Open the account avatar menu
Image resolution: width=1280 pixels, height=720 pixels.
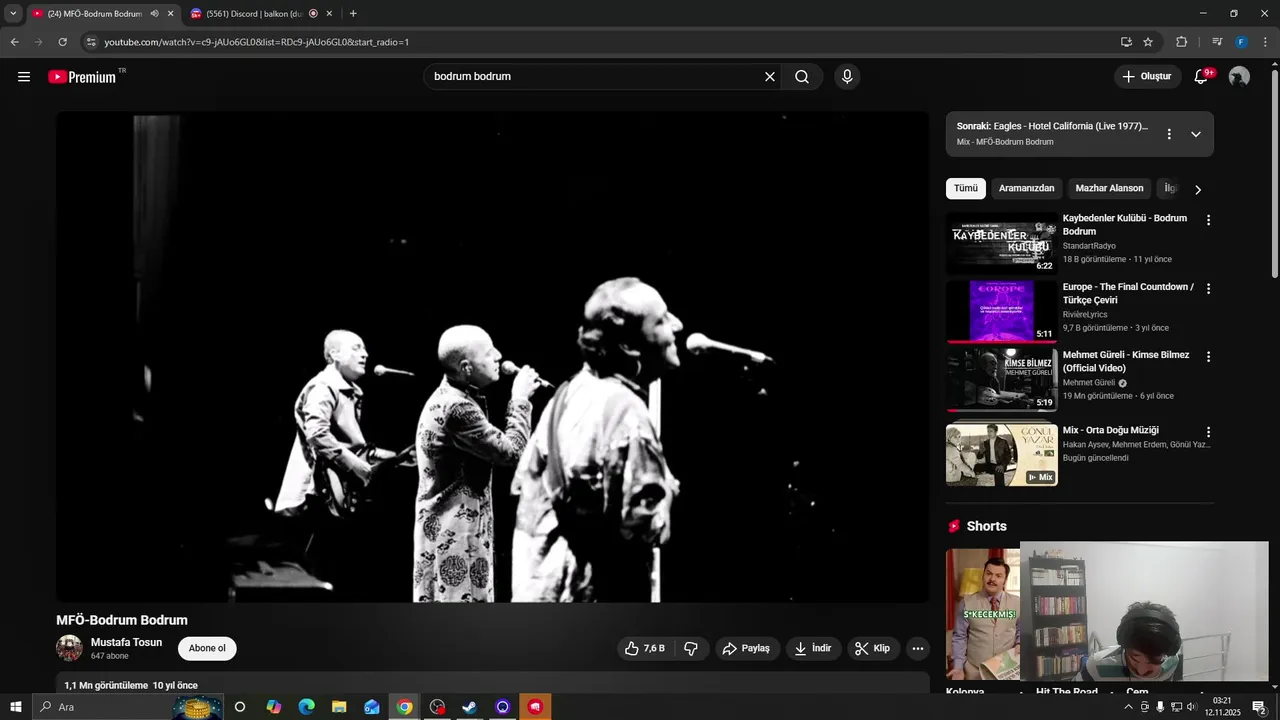pyautogui.click(x=1239, y=77)
